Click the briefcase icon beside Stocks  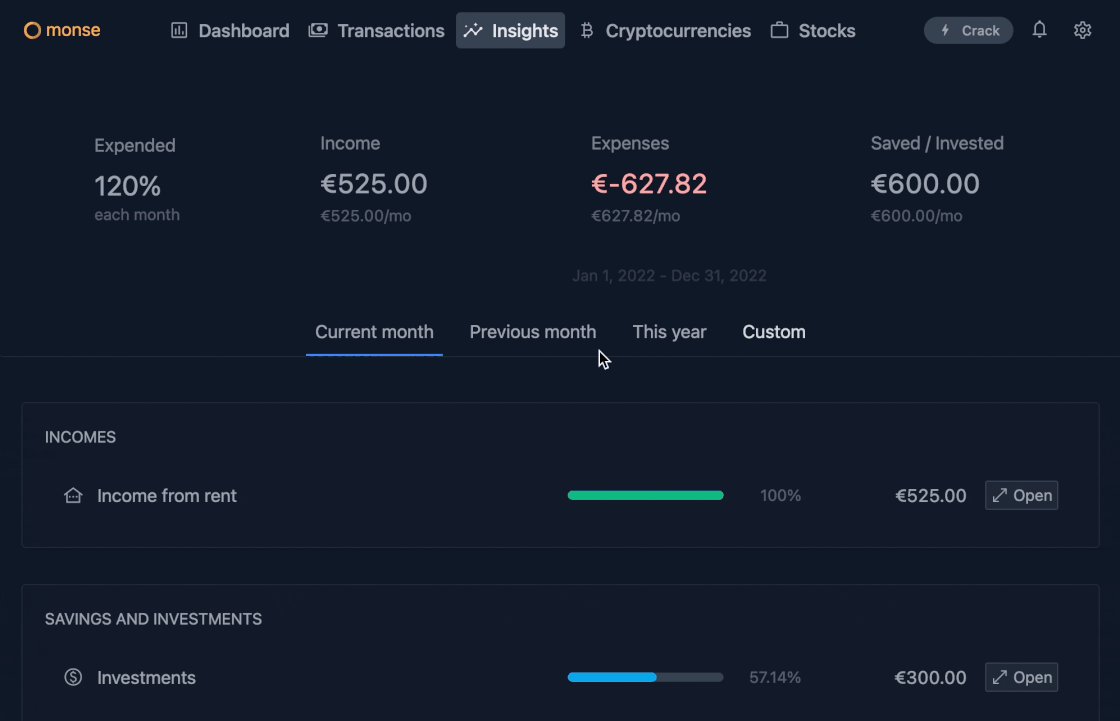pos(779,31)
